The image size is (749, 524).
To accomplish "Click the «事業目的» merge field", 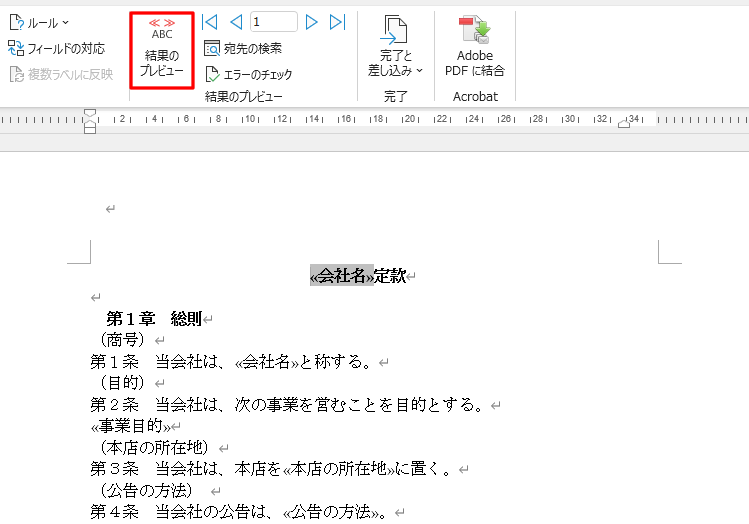I will tap(130, 426).
